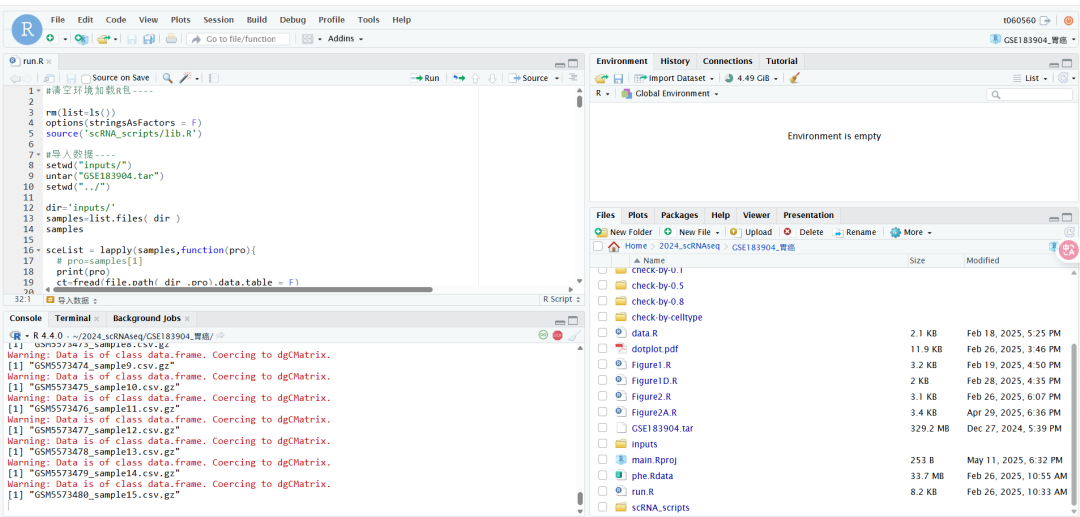This screenshot has height=517, width=1080.
Task: Open the Figure2A.R file link
Action: pos(654,412)
